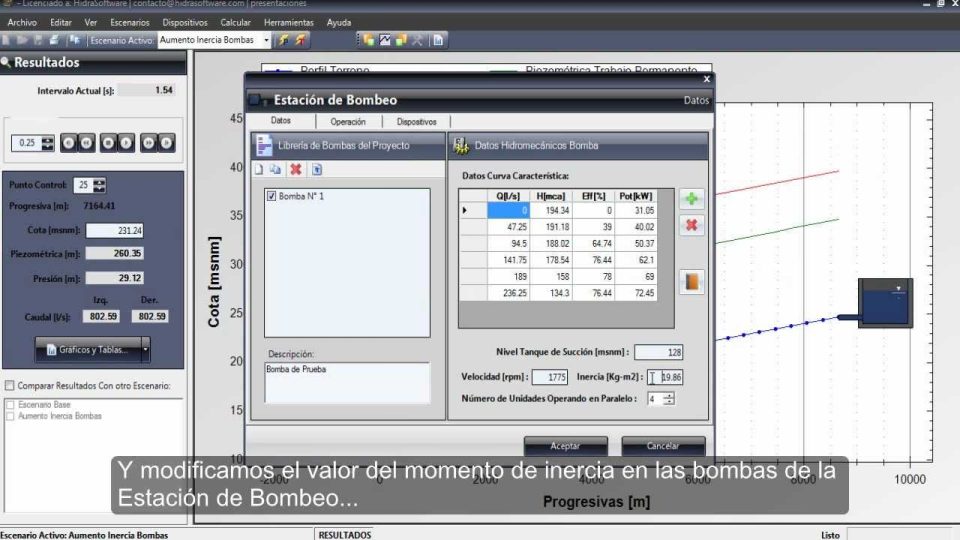This screenshot has height=540, width=960.
Task: Toggle the Bomba N° 1 checkbox
Action: pos(271,197)
